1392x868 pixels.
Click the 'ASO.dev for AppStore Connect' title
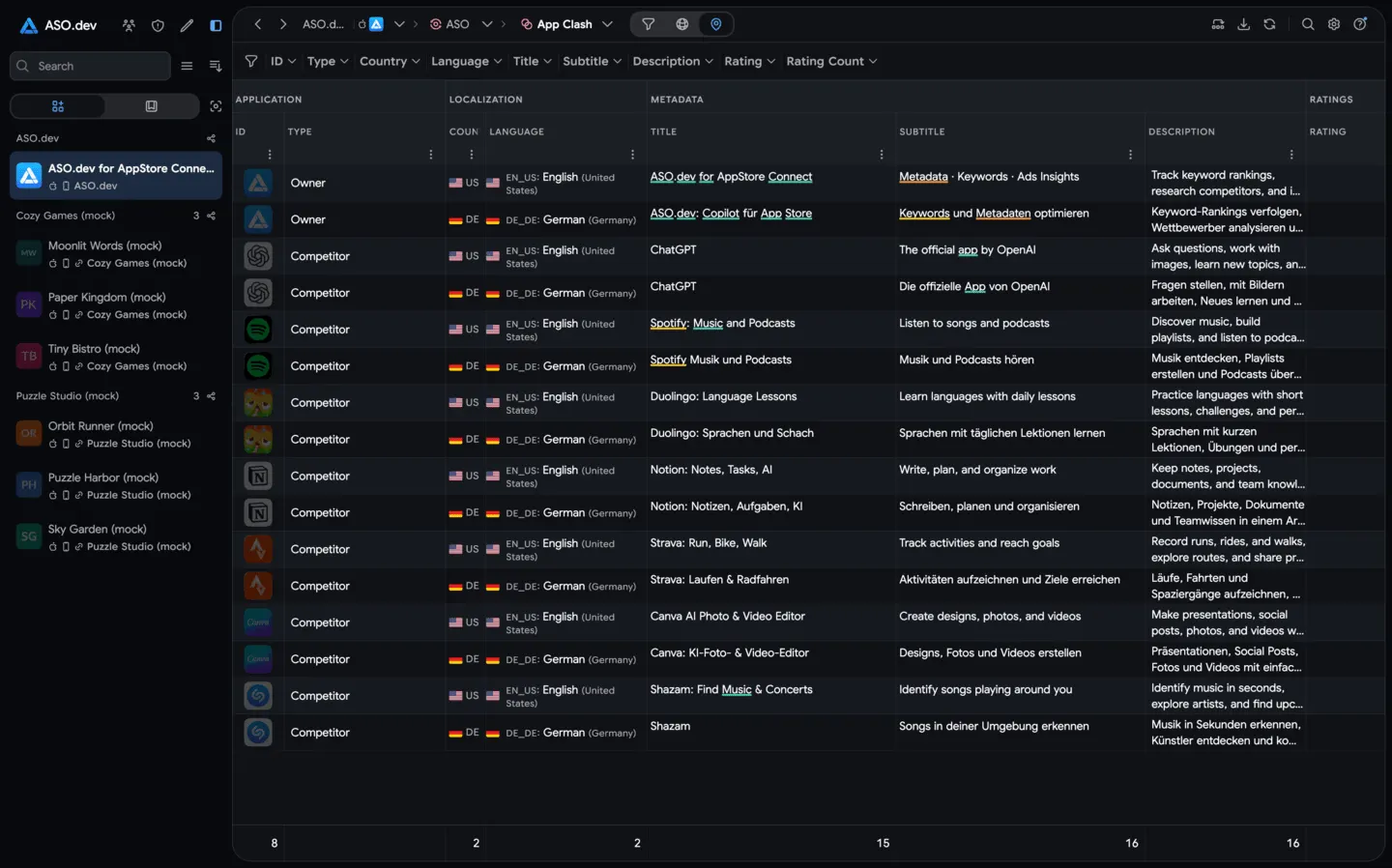(x=731, y=177)
